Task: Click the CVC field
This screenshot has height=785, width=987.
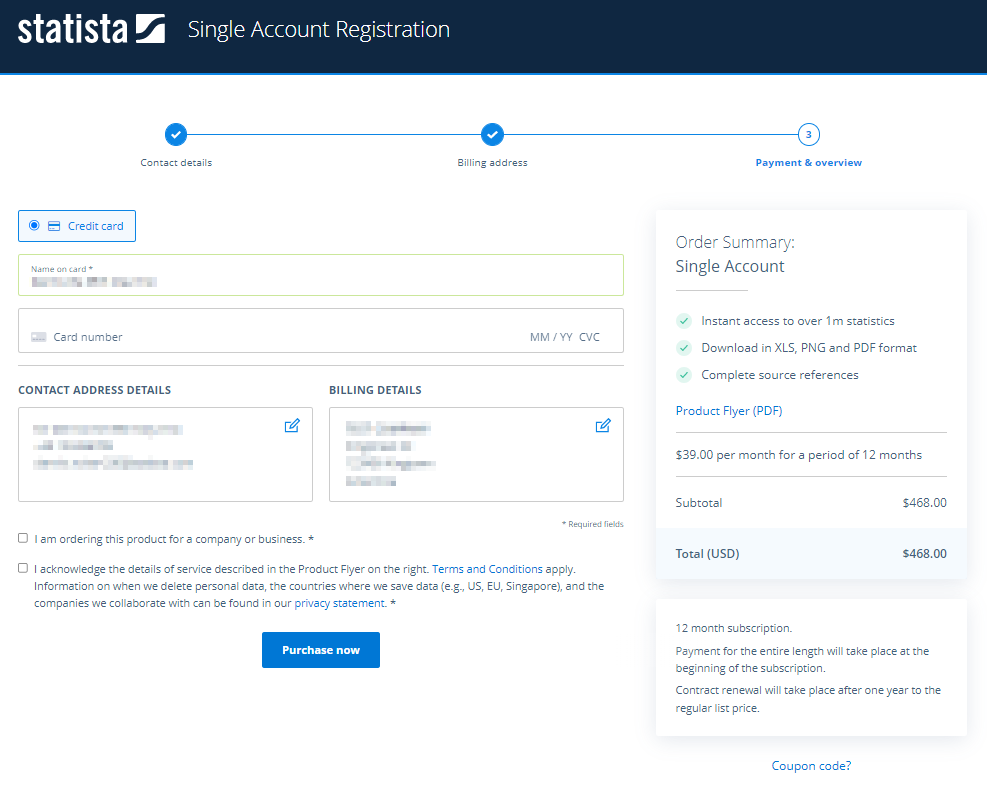Action: coord(590,337)
